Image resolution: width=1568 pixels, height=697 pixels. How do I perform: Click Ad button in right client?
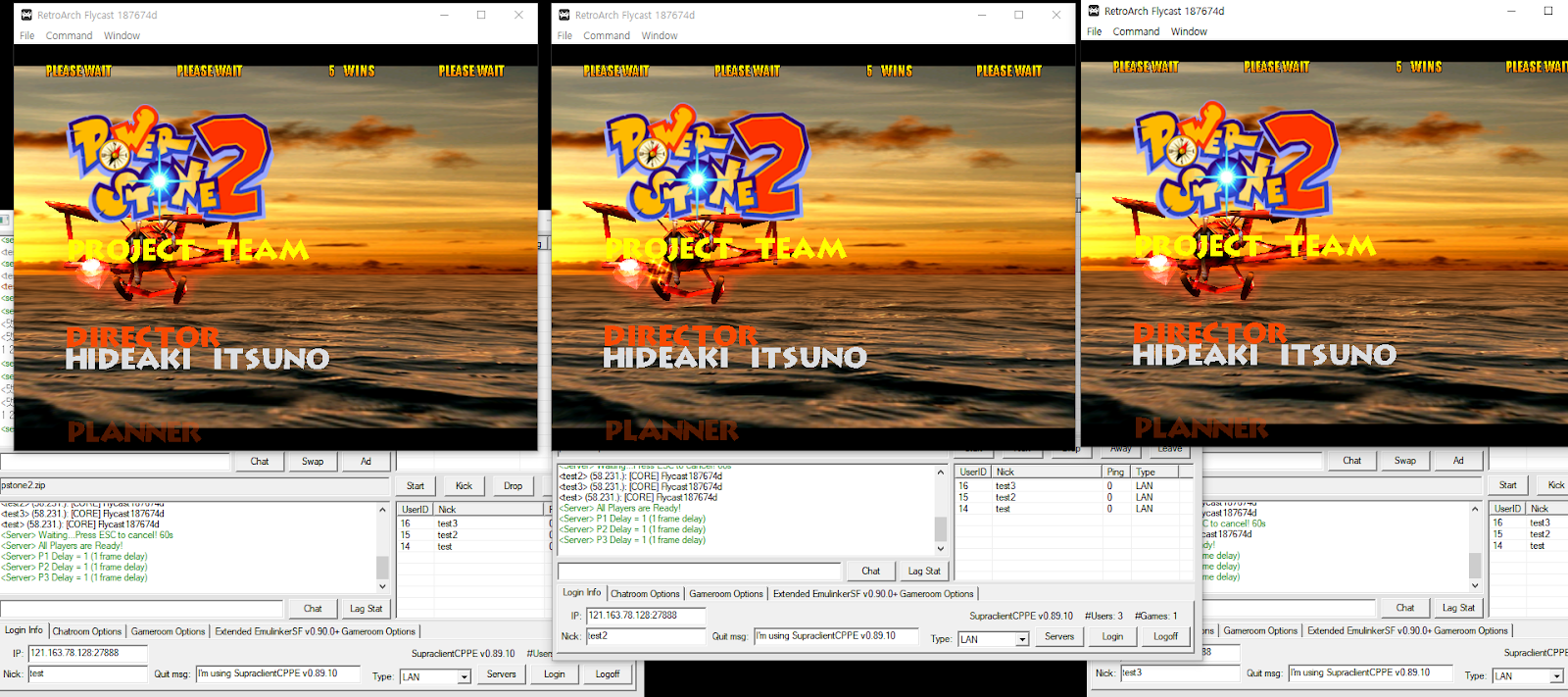[1458, 460]
